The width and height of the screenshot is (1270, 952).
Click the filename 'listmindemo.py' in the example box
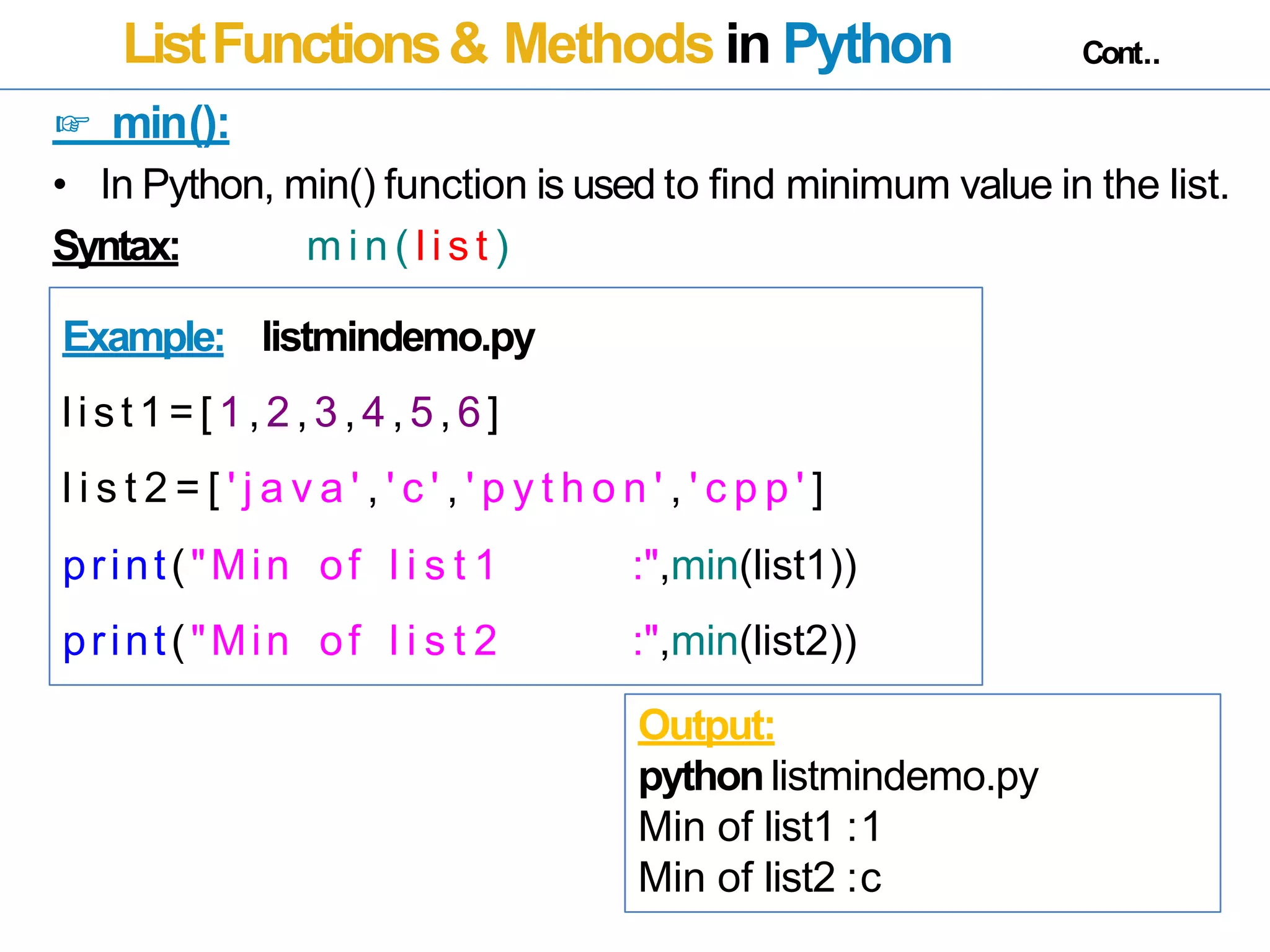tap(398, 338)
